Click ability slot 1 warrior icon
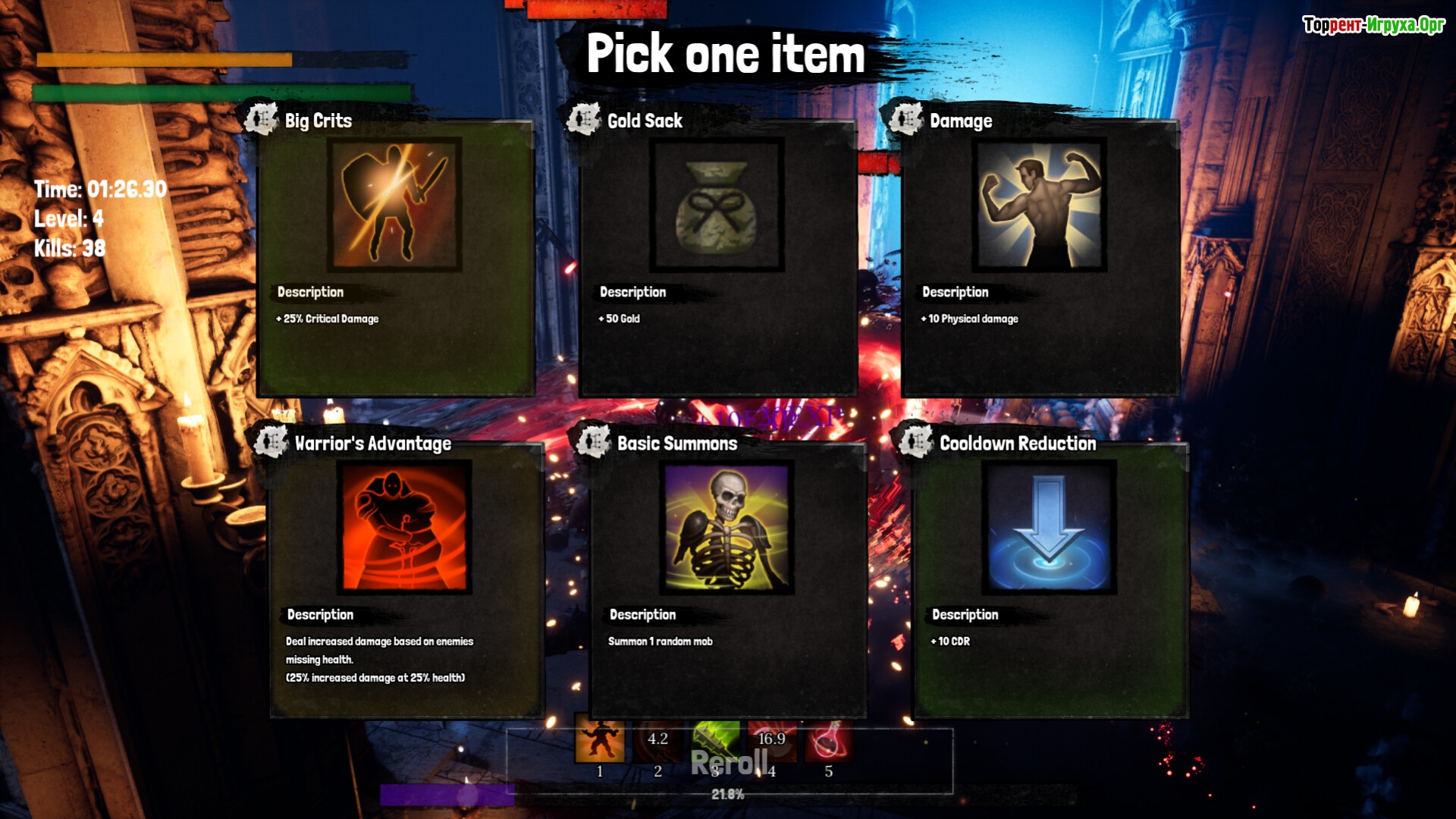This screenshot has height=819, width=1456. point(600,739)
